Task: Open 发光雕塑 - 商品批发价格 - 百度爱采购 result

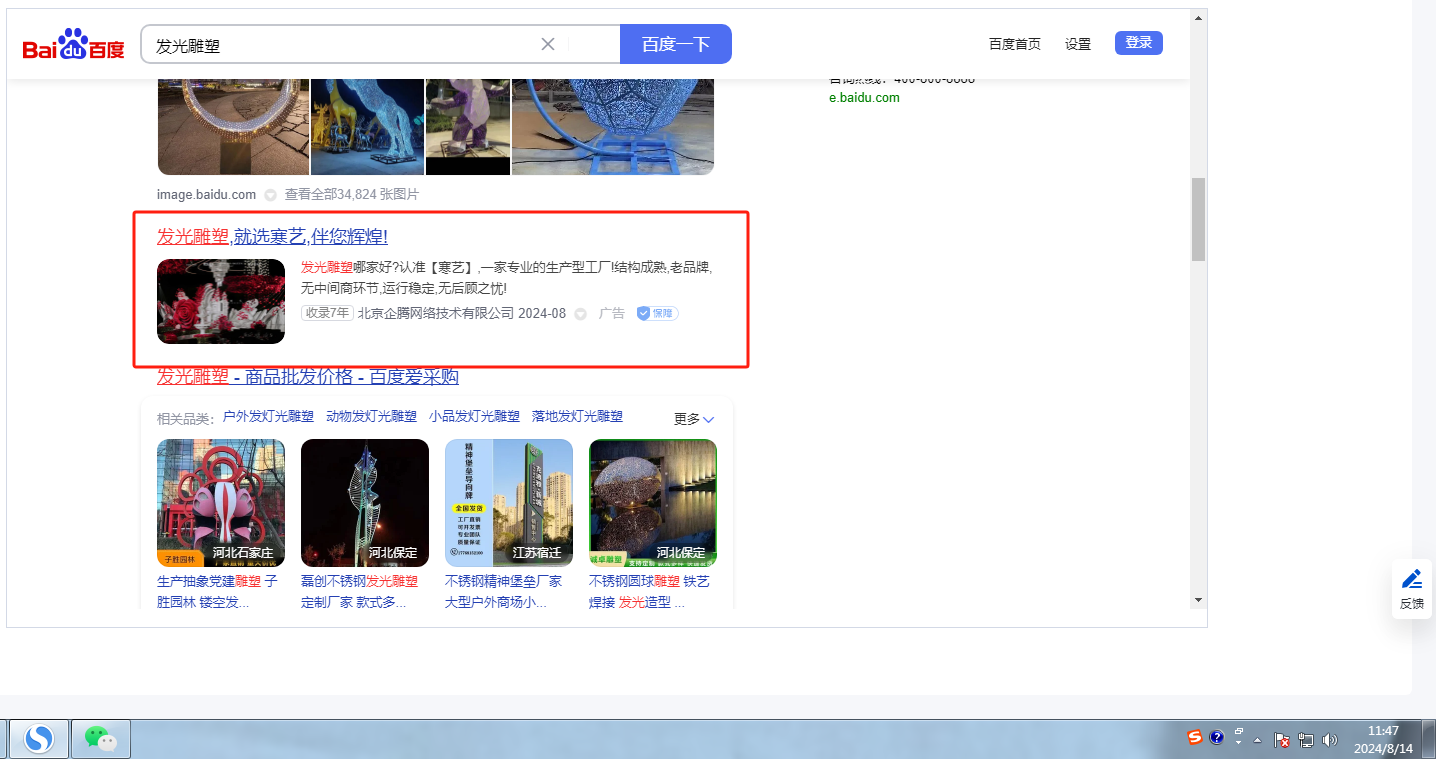Action: 308,376
